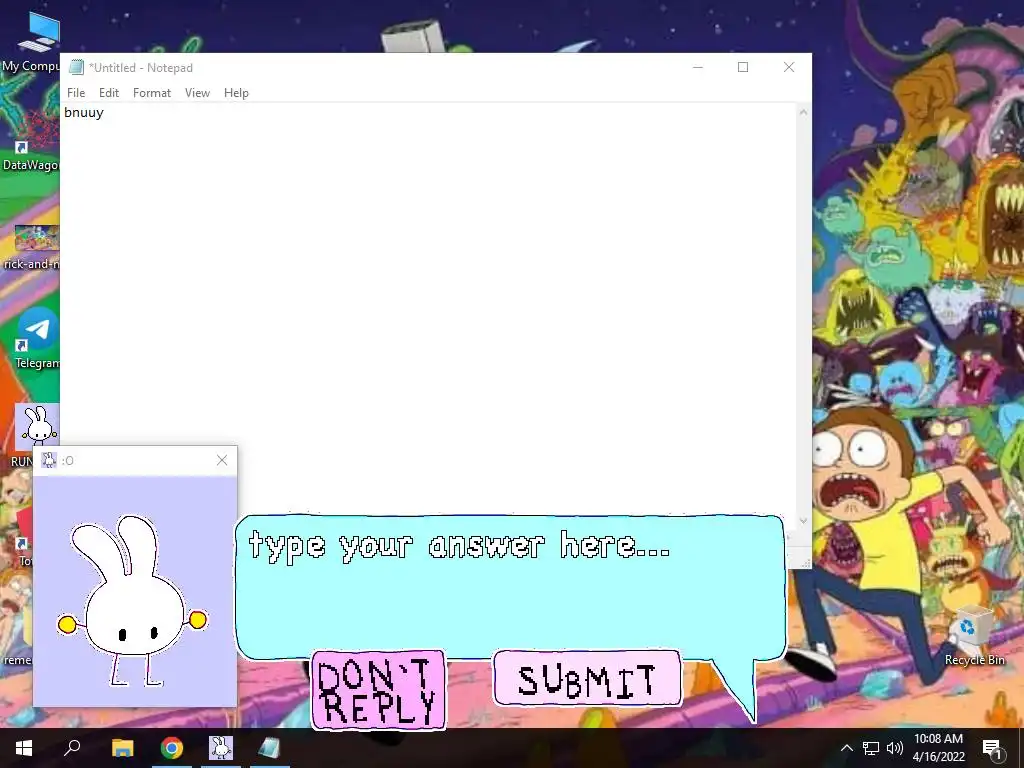Open the Help menu in Notepad
The width and height of the screenshot is (1024, 768).
236,93
